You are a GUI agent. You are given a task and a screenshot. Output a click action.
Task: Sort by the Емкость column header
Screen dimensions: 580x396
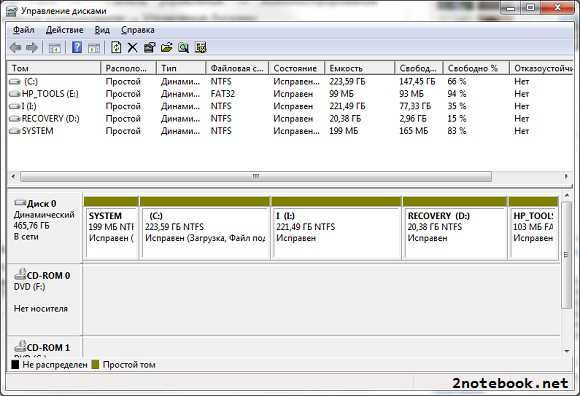point(359,68)
